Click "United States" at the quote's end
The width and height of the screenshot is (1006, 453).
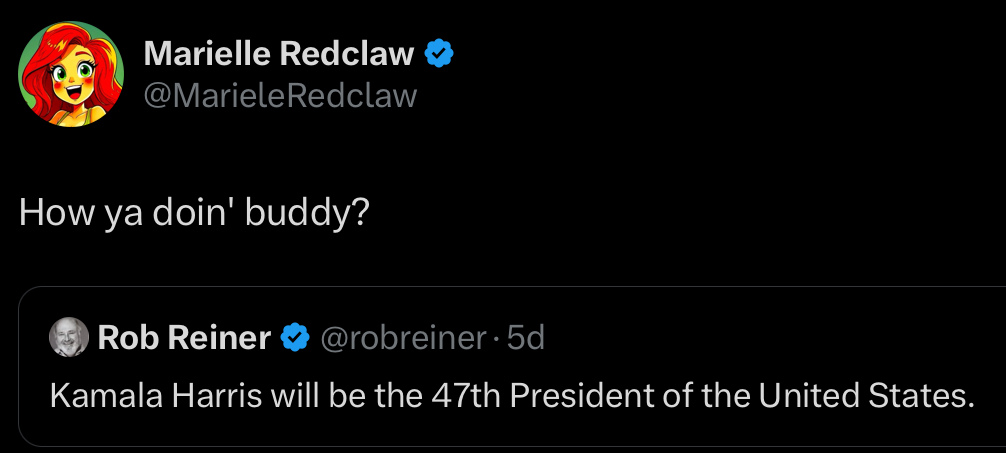click(x=866, y=396)
